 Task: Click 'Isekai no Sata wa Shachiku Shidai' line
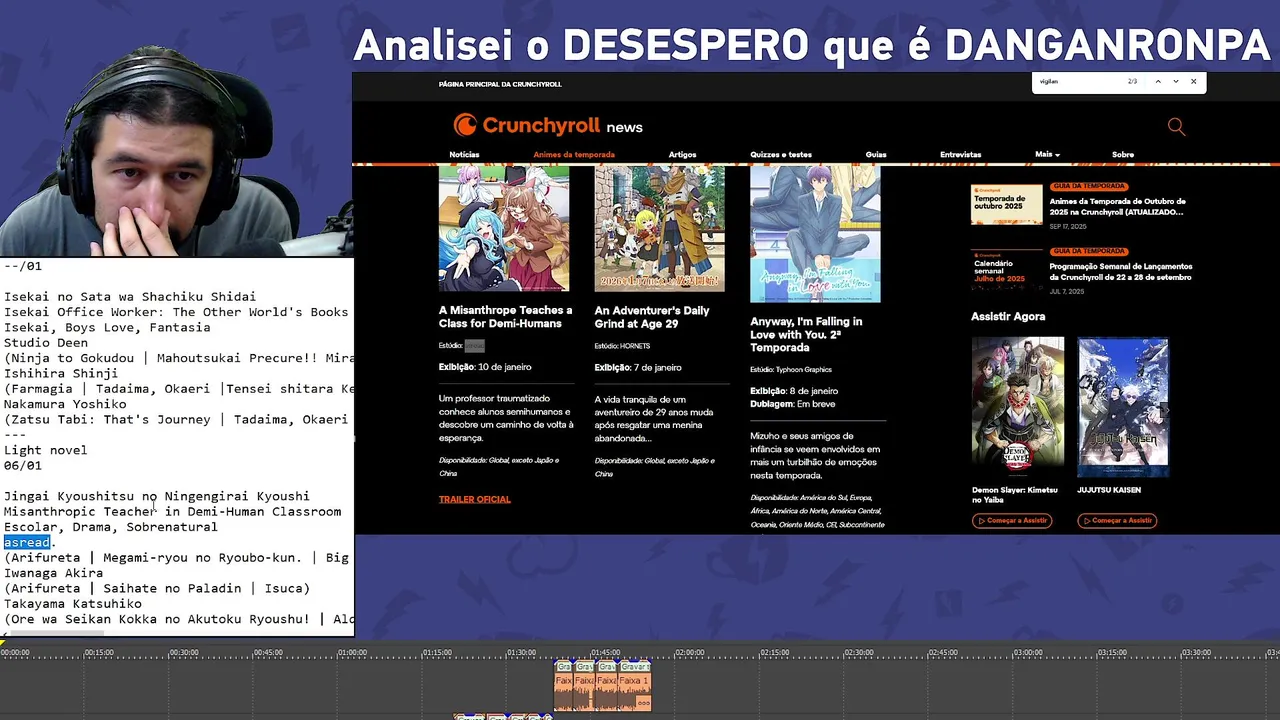point(130,297)
